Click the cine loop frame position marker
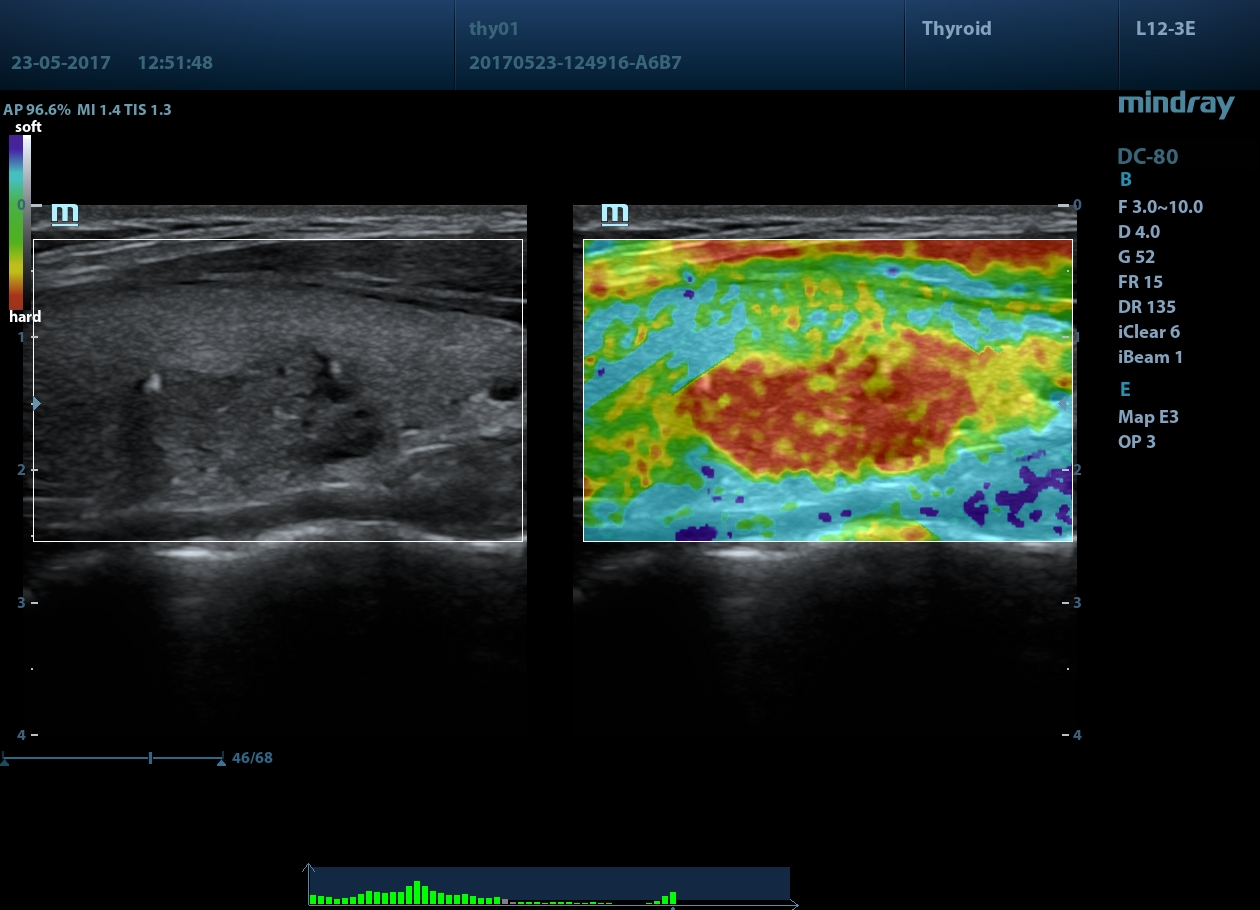 [150, 759]
